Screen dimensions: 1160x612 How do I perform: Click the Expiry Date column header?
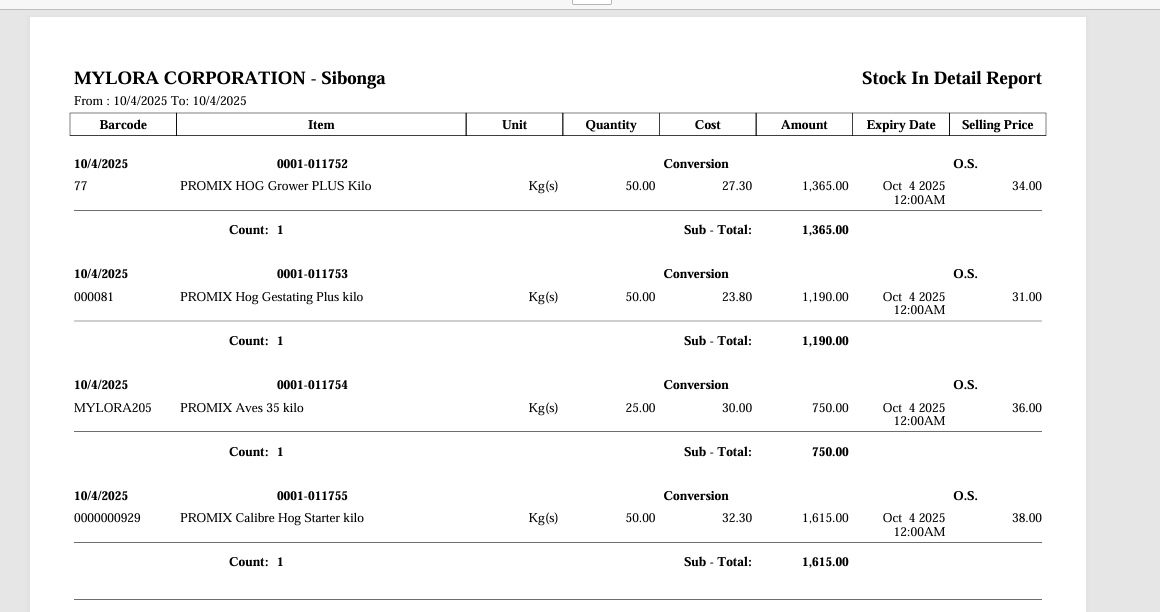click(900, 125)
